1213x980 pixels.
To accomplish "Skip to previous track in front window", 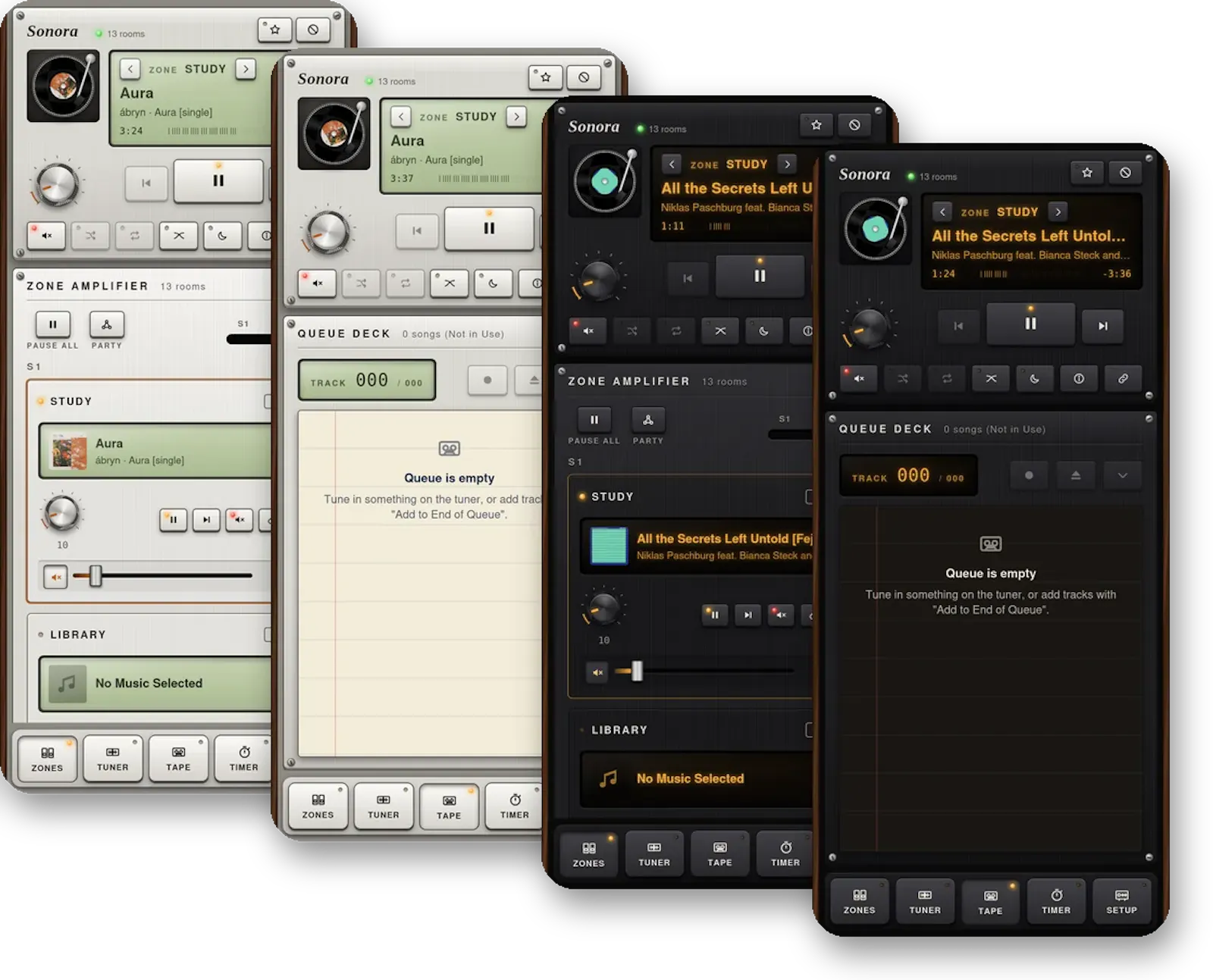I will pyautogui.click(x=958, y=326).
